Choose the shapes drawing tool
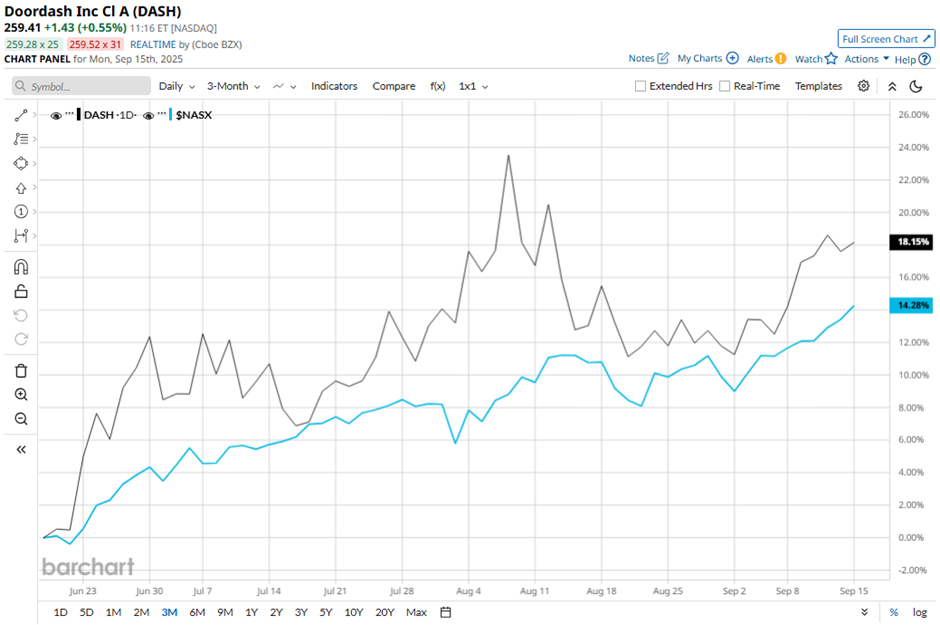Image resolution: width=940 pixels, height=625 pixels. (21, 163)
